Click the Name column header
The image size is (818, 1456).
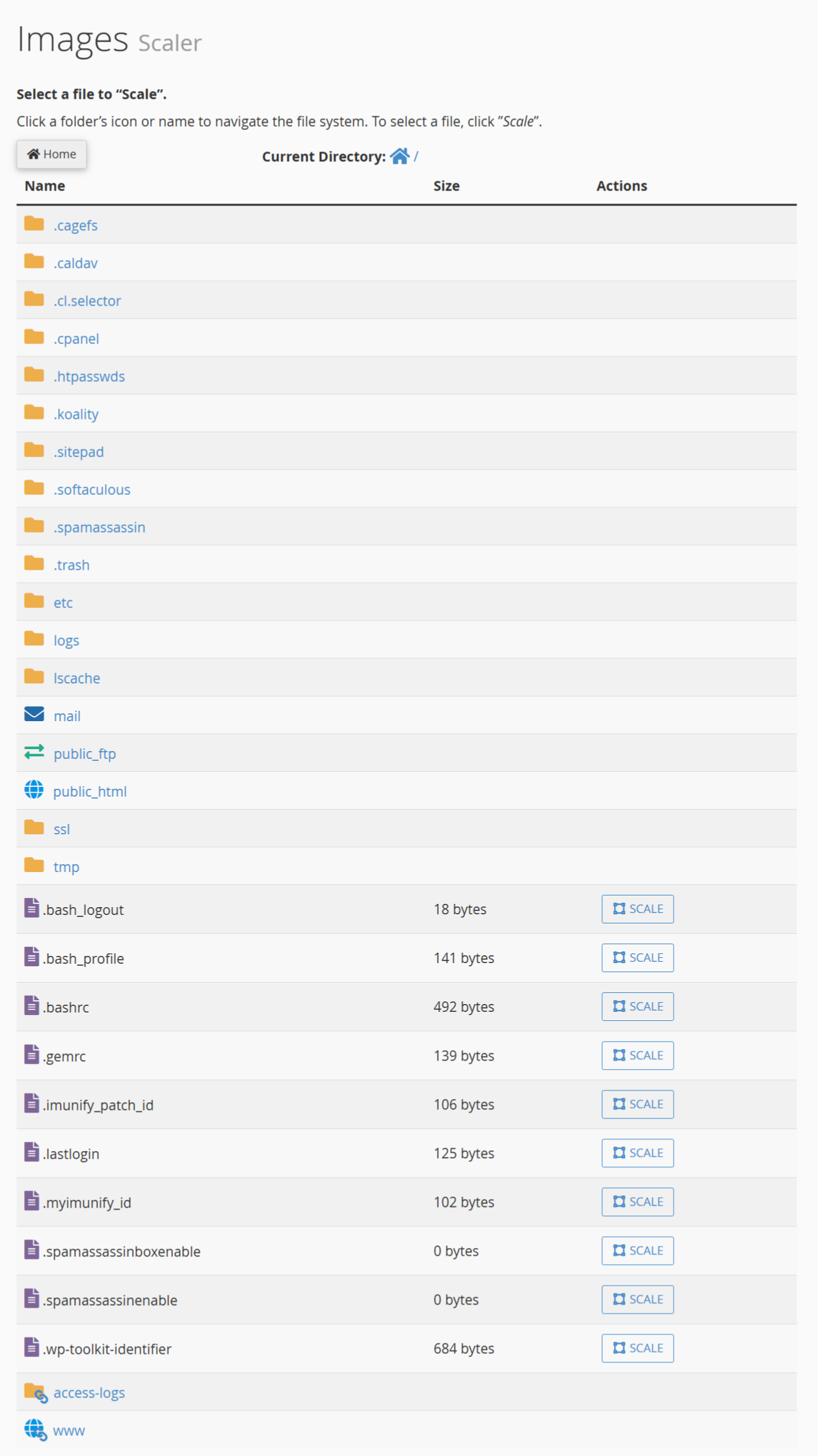pyautogui.click(x=45, y=186)
